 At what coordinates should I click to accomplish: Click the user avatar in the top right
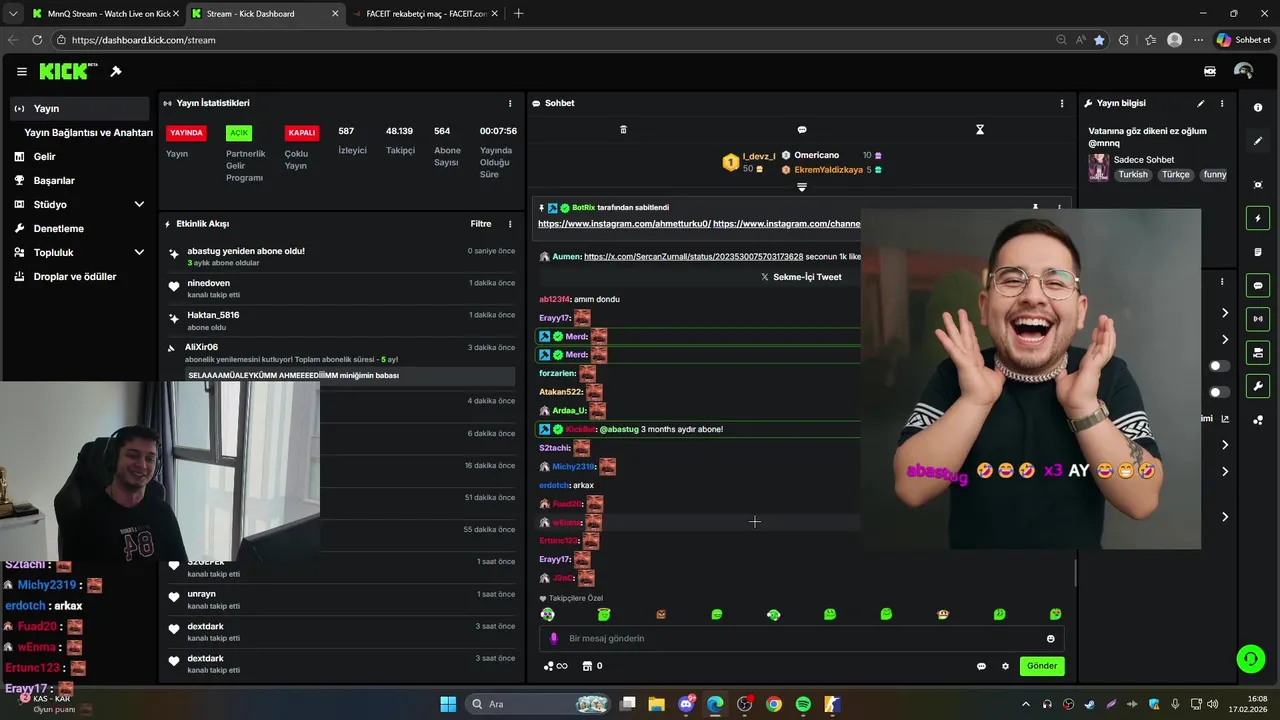[x=1244, y=71]
